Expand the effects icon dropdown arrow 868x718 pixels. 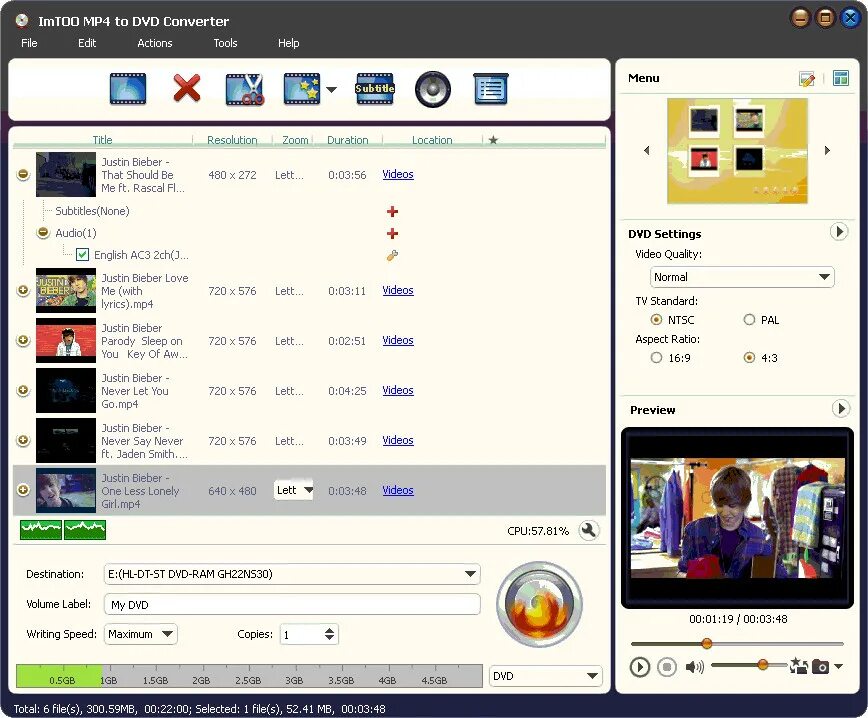(331, 89)
